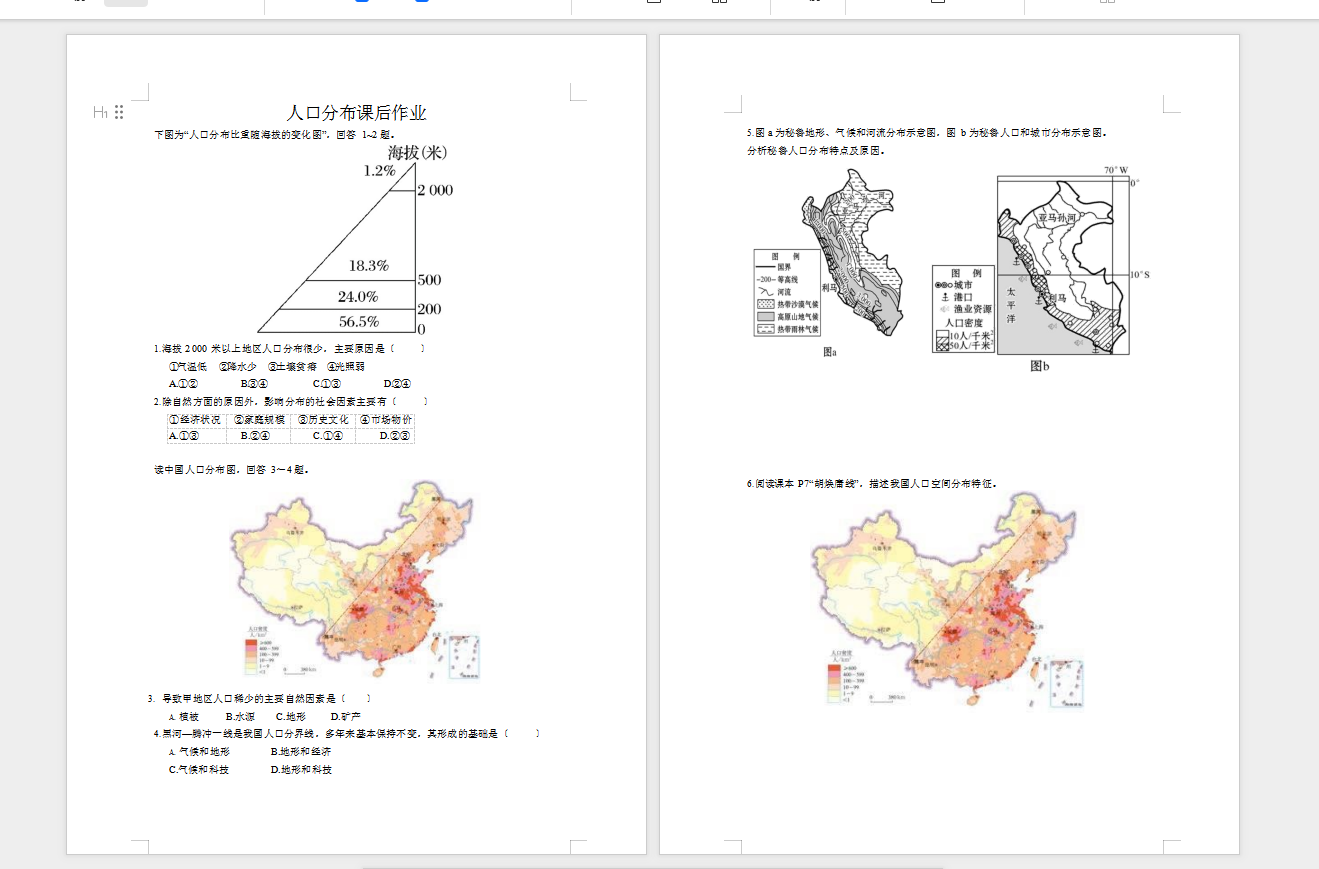Click the 图a caption
The image size is (1319, 869).
click(x=829, y=352)
